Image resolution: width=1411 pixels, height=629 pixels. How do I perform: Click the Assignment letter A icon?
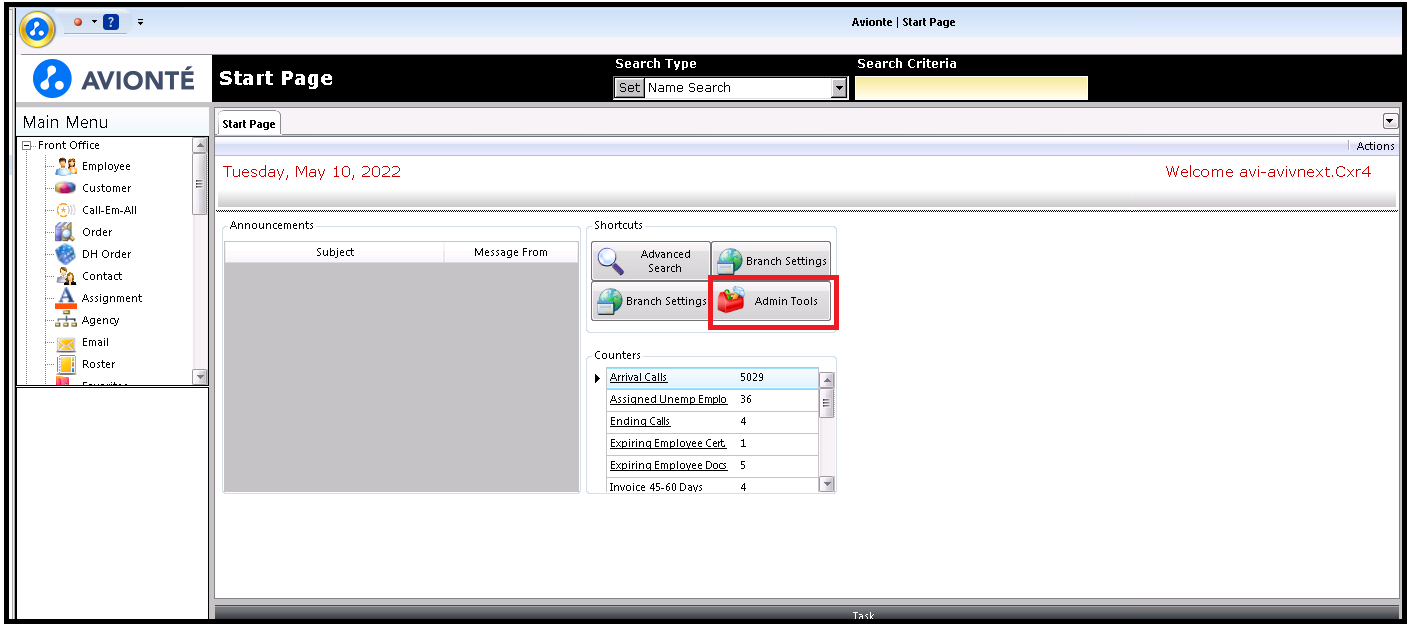coord(66,298)
